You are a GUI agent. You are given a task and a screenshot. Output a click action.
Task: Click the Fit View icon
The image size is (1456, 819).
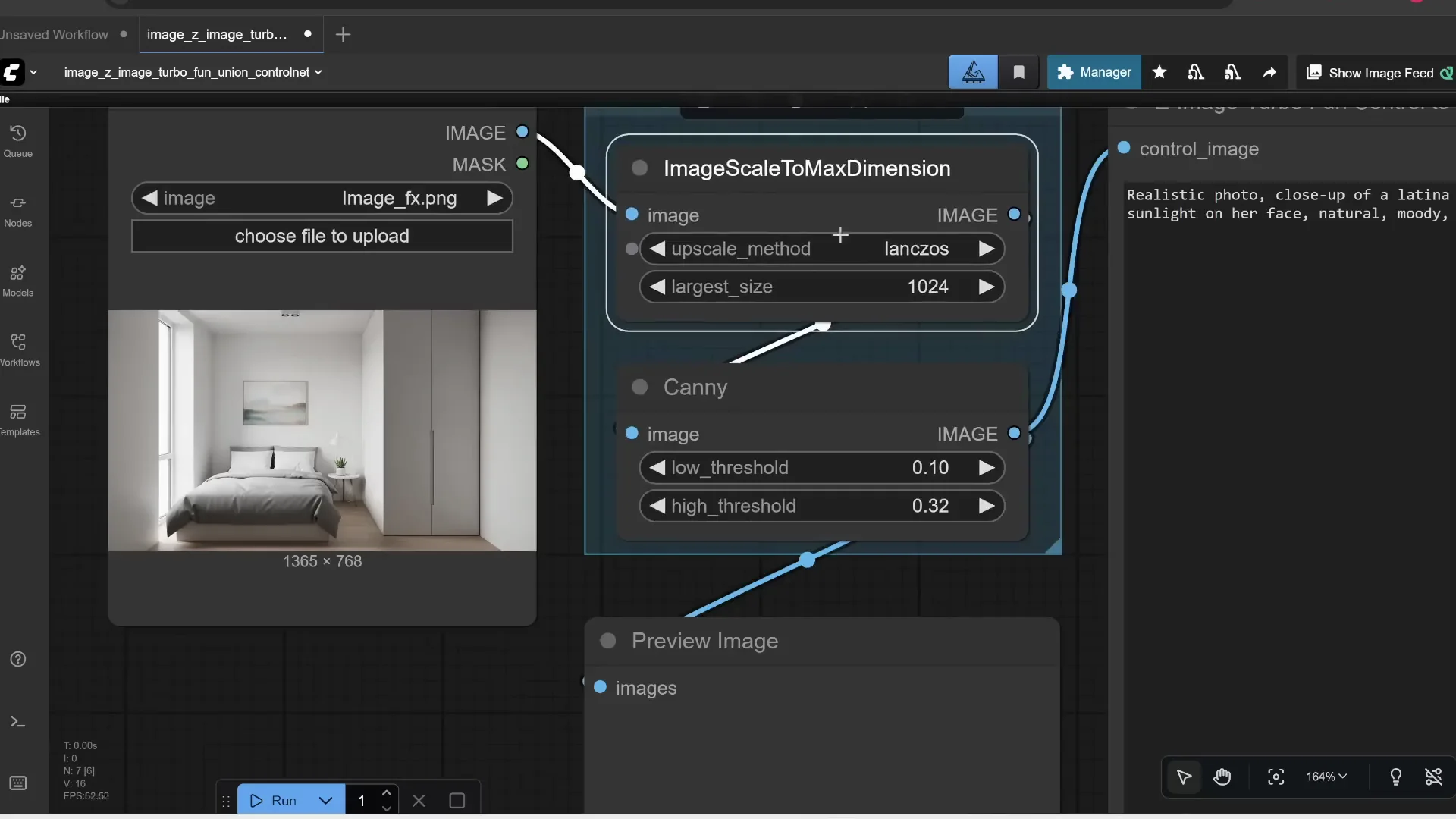1276,777
